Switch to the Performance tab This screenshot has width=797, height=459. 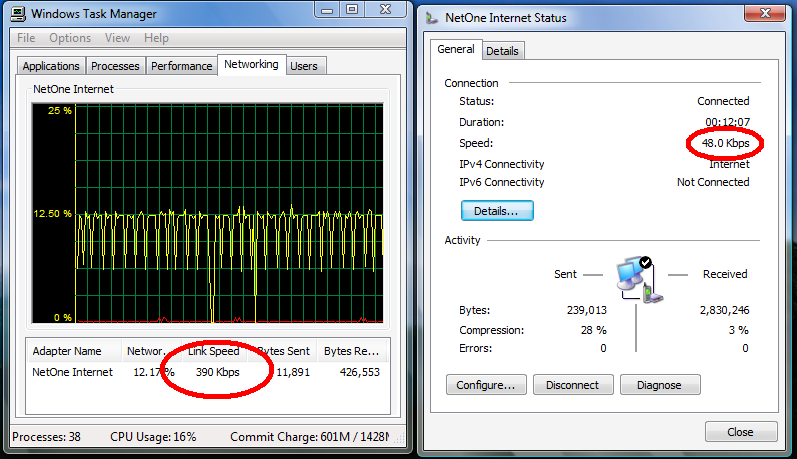pyautogui.click(x=181, y=66)
